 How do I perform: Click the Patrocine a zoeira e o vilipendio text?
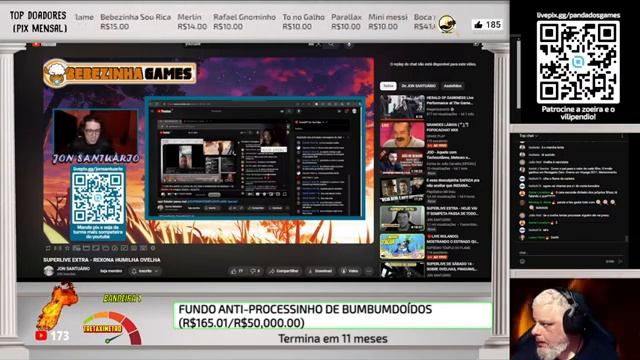tap(578, 113)
